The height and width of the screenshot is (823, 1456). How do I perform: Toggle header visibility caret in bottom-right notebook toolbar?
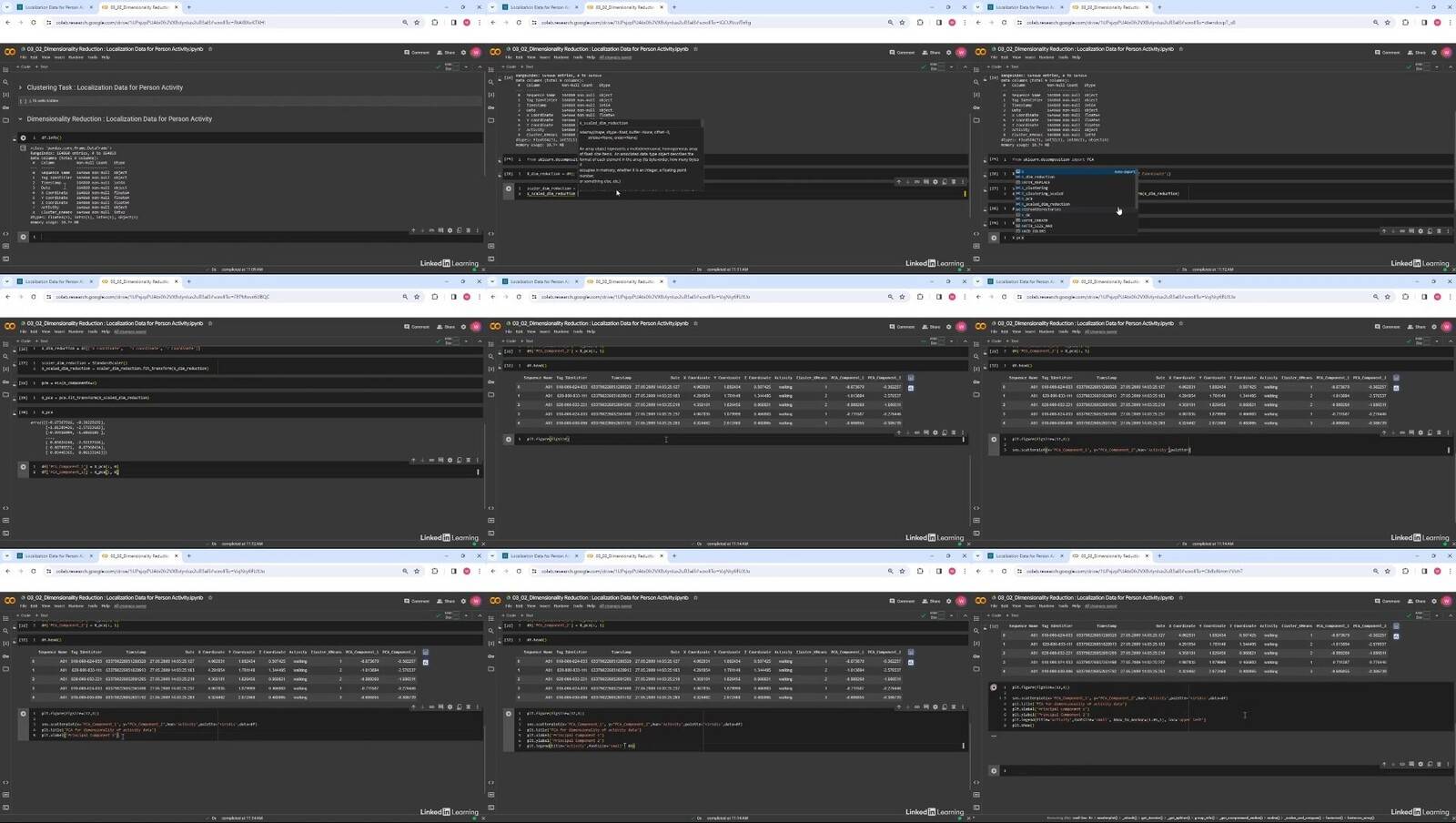point(1451,615)
